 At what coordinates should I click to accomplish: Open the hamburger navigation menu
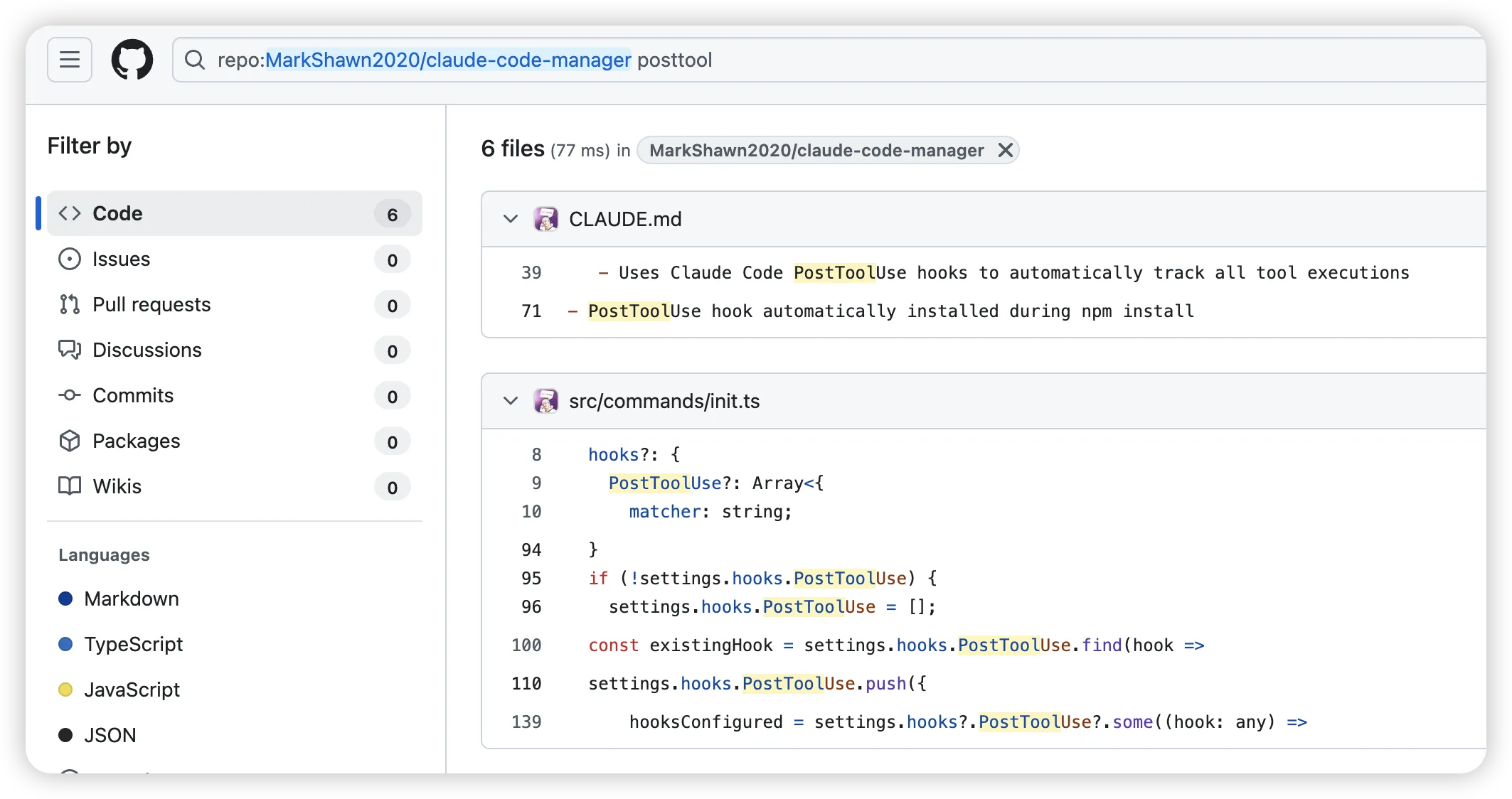70,60
